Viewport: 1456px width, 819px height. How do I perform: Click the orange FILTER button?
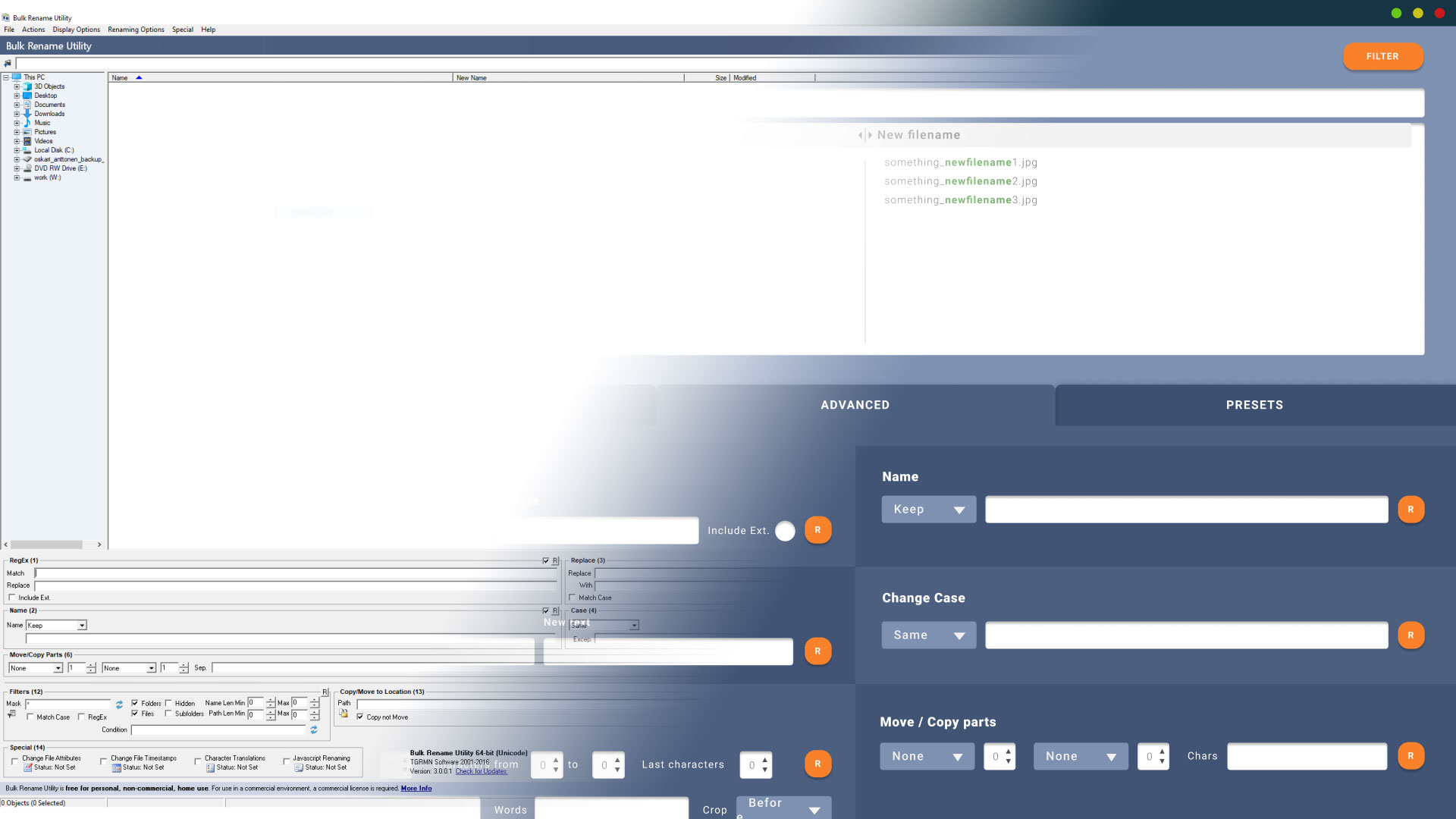[x=1382, y=56]
